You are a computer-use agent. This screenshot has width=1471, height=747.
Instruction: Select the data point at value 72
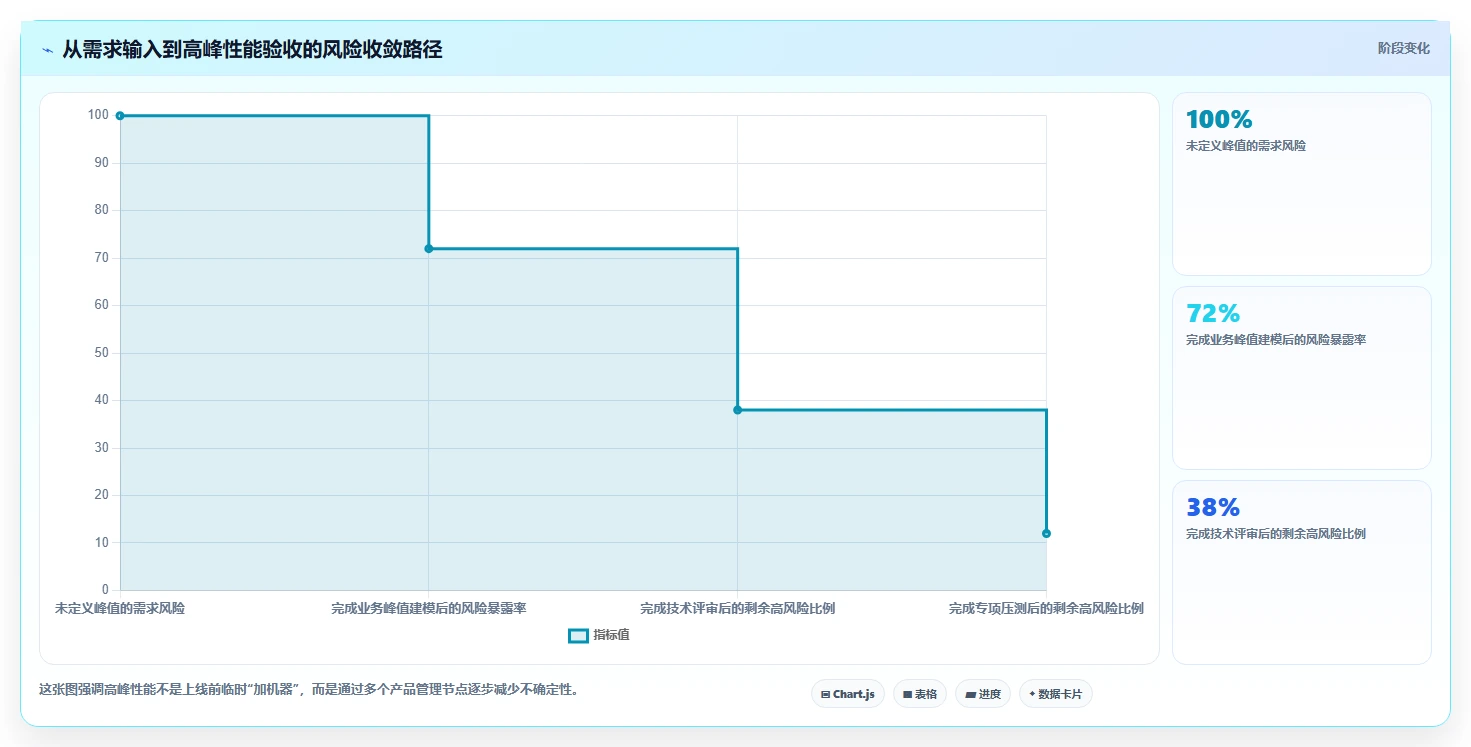click(429, 249)
